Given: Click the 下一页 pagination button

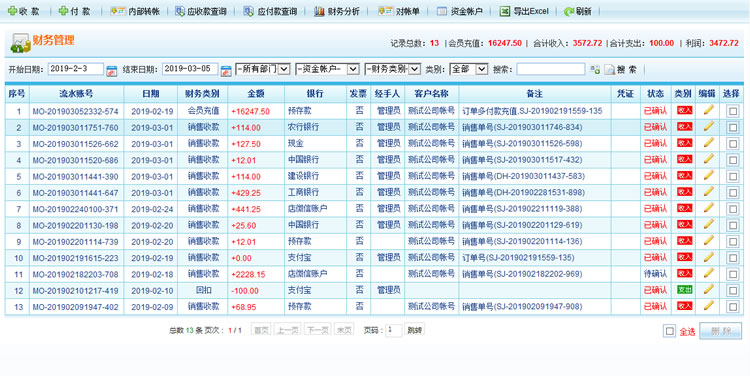Looking at the screenshot, I should click(x=317, y=330).
